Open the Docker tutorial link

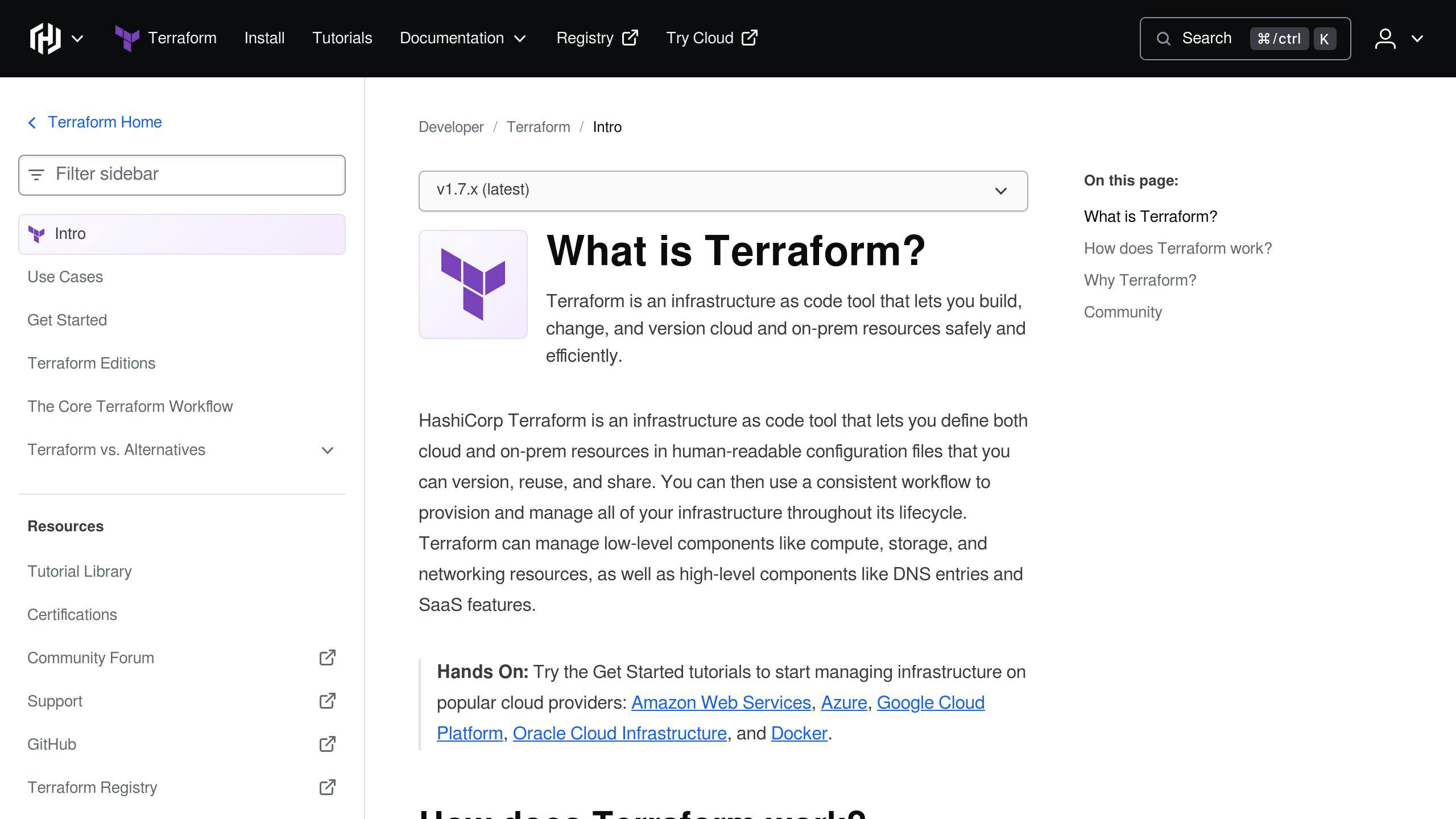click(x=799, y=734)
